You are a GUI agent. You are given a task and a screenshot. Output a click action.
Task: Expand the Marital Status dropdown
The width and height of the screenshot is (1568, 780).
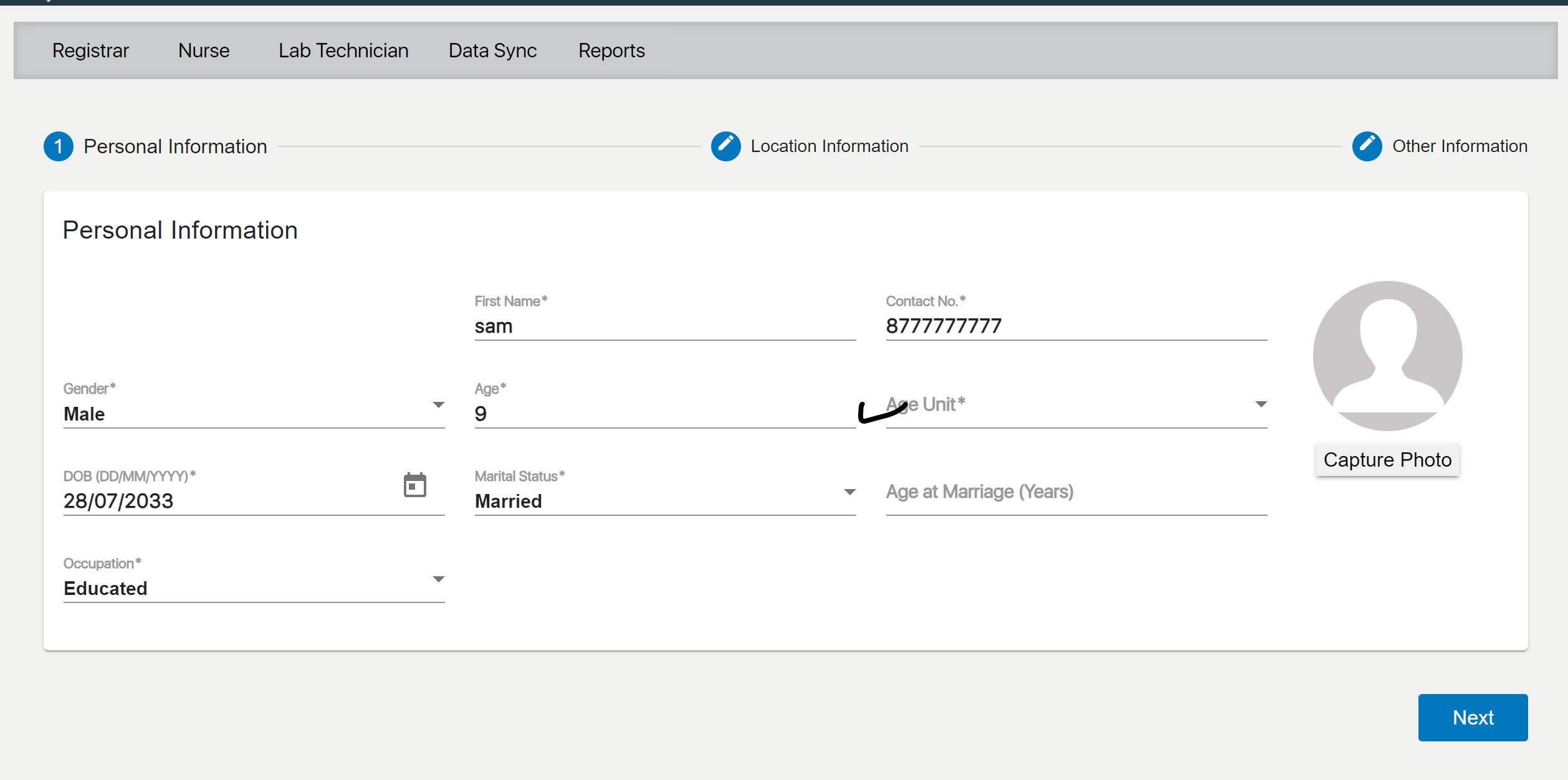click(x=664, y=501)
